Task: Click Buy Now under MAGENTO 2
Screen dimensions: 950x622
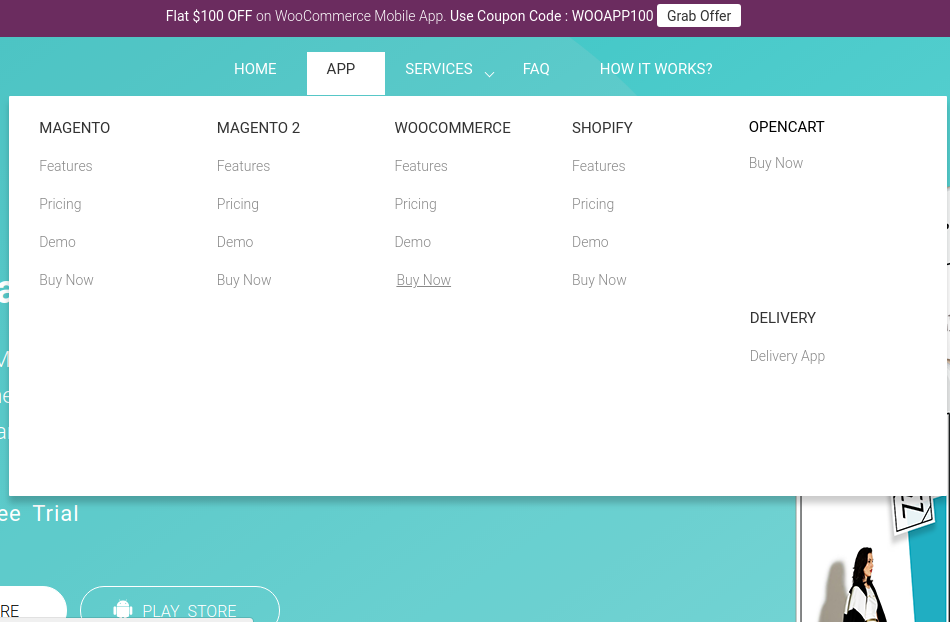Action: pos(244,280)
